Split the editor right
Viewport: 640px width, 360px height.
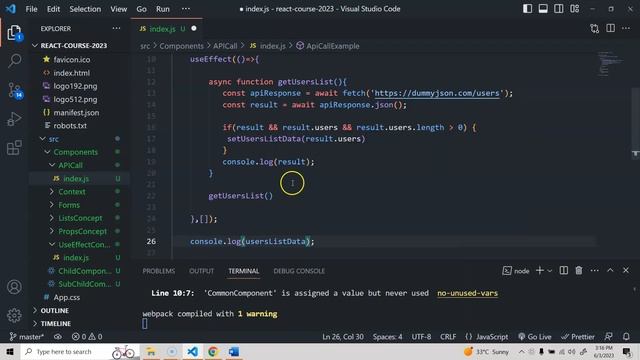611,28
